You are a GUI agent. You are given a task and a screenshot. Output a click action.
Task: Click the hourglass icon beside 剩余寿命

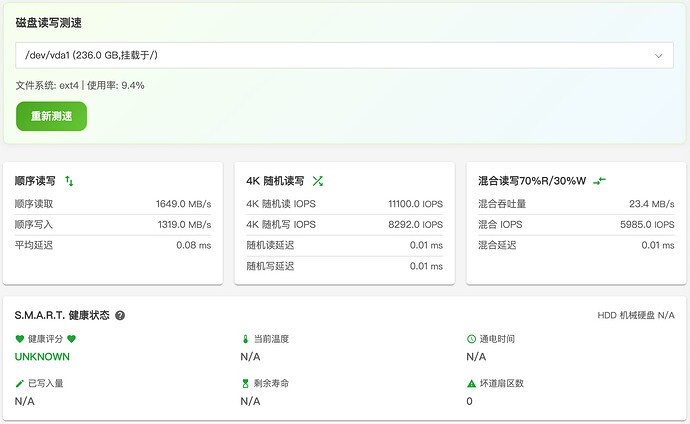point(246,384)
